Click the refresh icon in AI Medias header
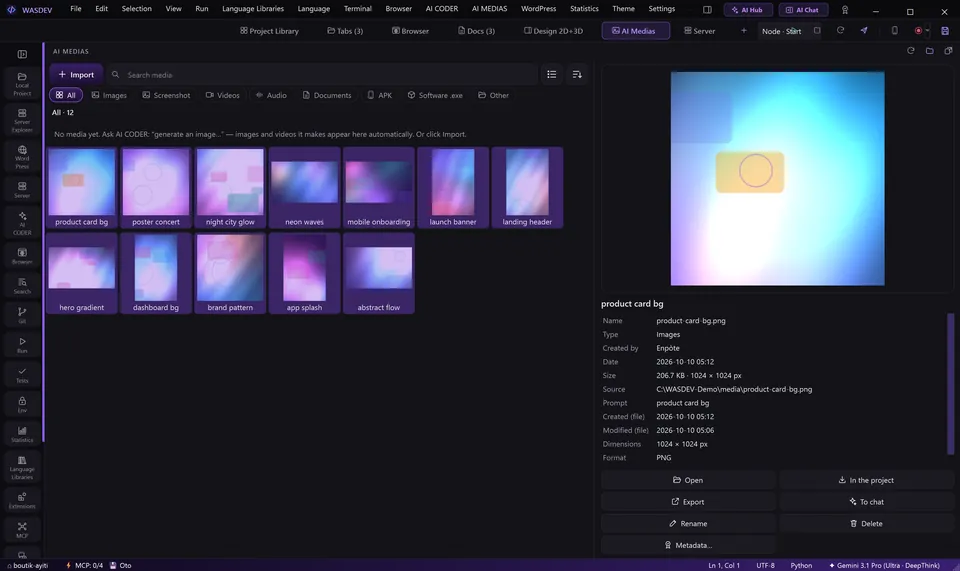 click(910, 51)
